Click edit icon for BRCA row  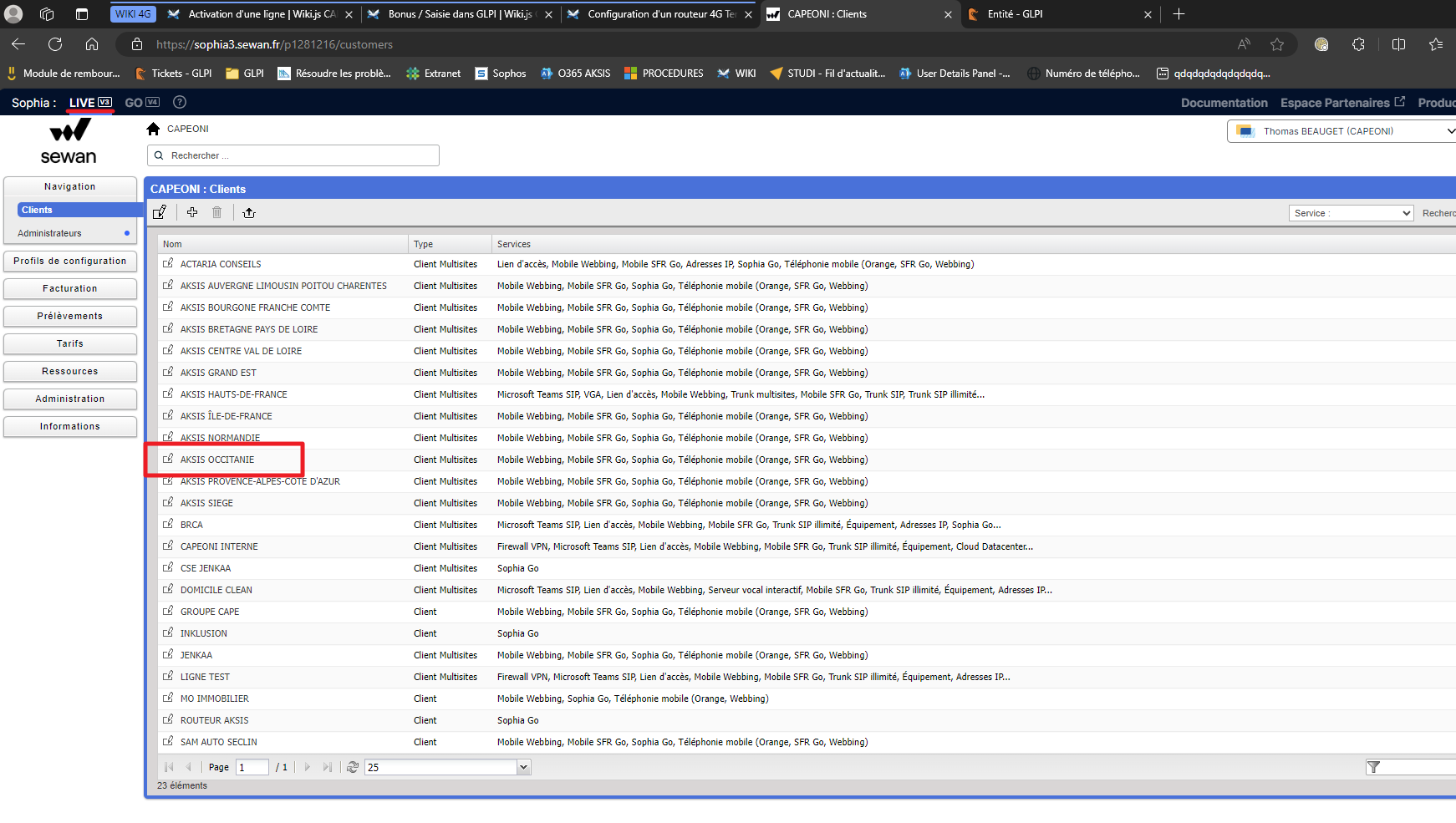(168, 524)
